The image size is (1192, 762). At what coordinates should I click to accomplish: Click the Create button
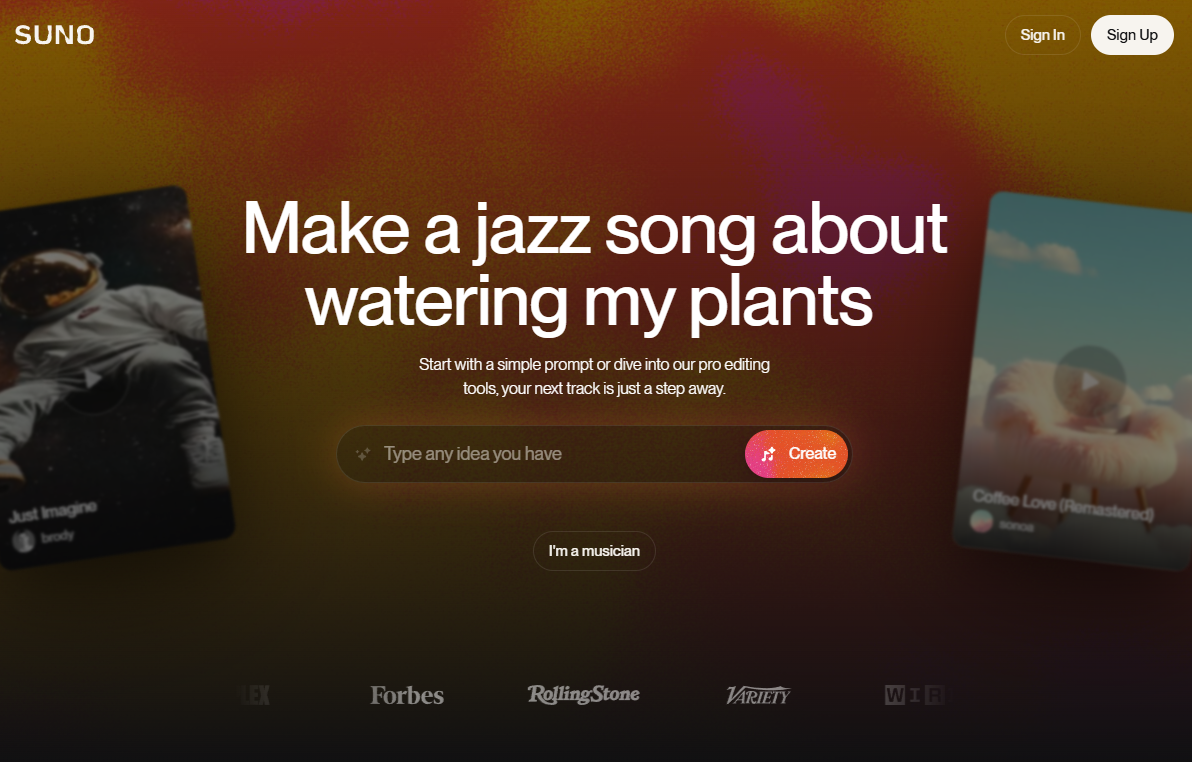(x=797, y=454)
